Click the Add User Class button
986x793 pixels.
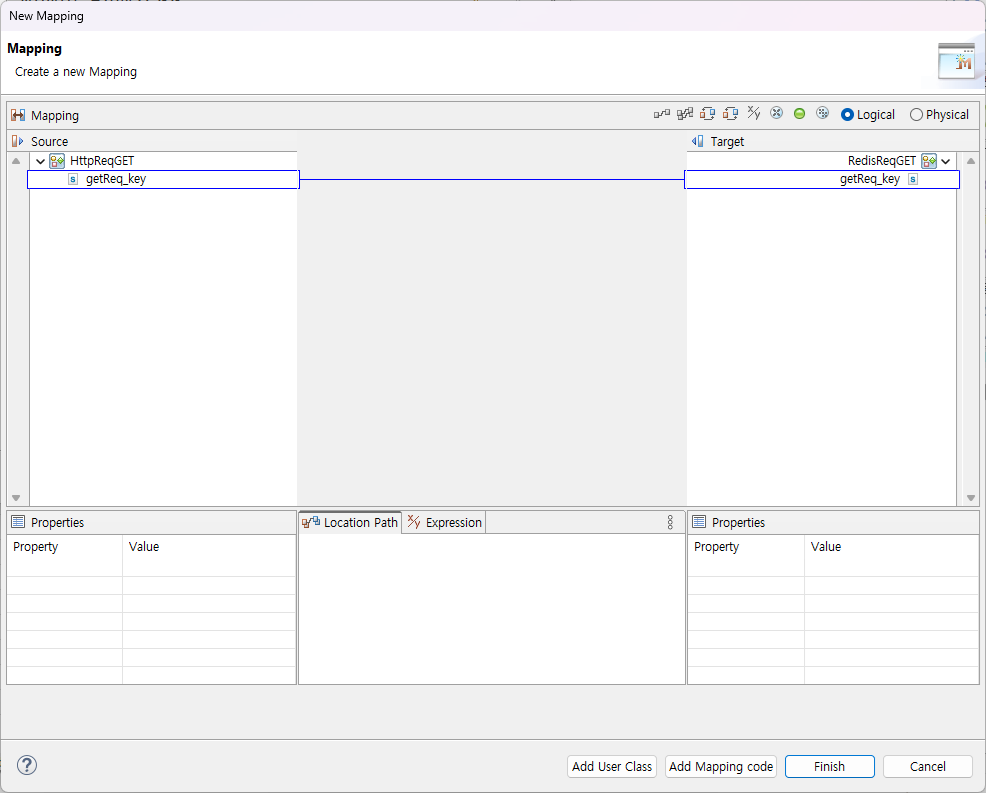pos(611,766)
